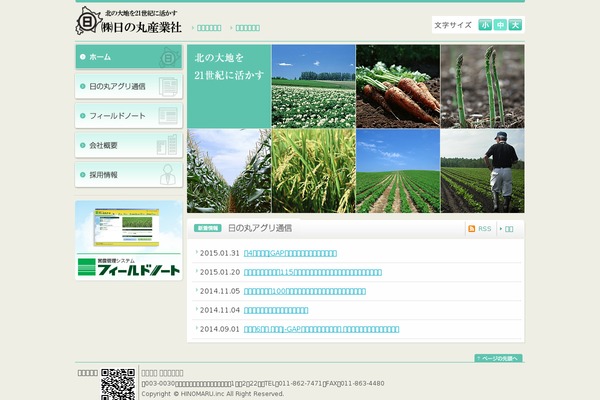Screen dimensions: 600x400
Task: Open フィールドノート sidebar menu item
Action: [129, 116]
